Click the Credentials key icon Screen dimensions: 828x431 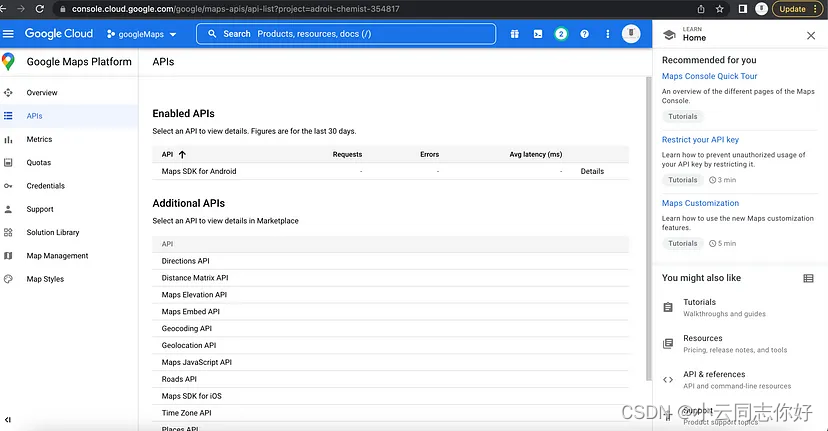pos(8,186)
